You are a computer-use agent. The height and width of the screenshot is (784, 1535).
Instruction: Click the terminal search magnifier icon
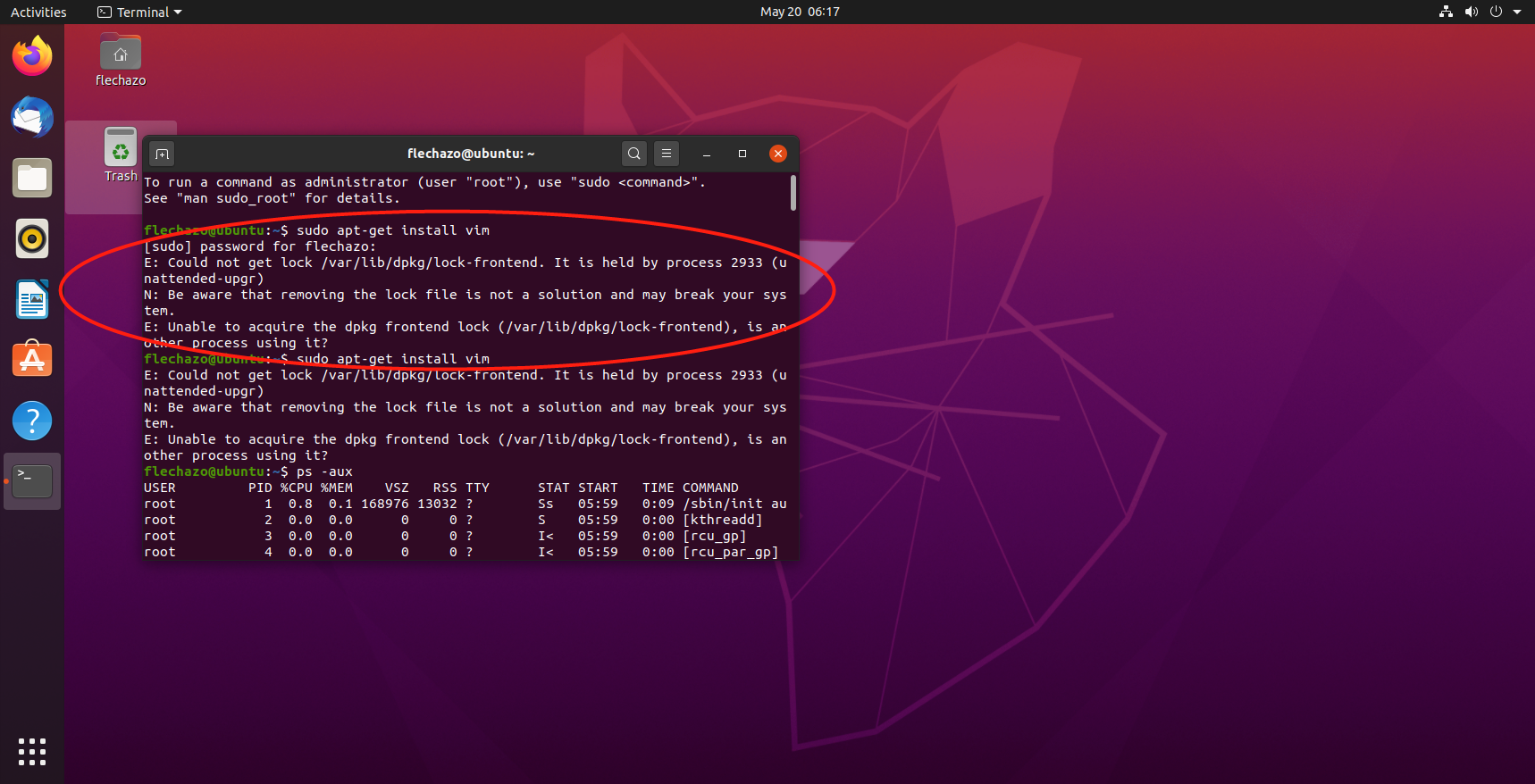coord(633,154)
